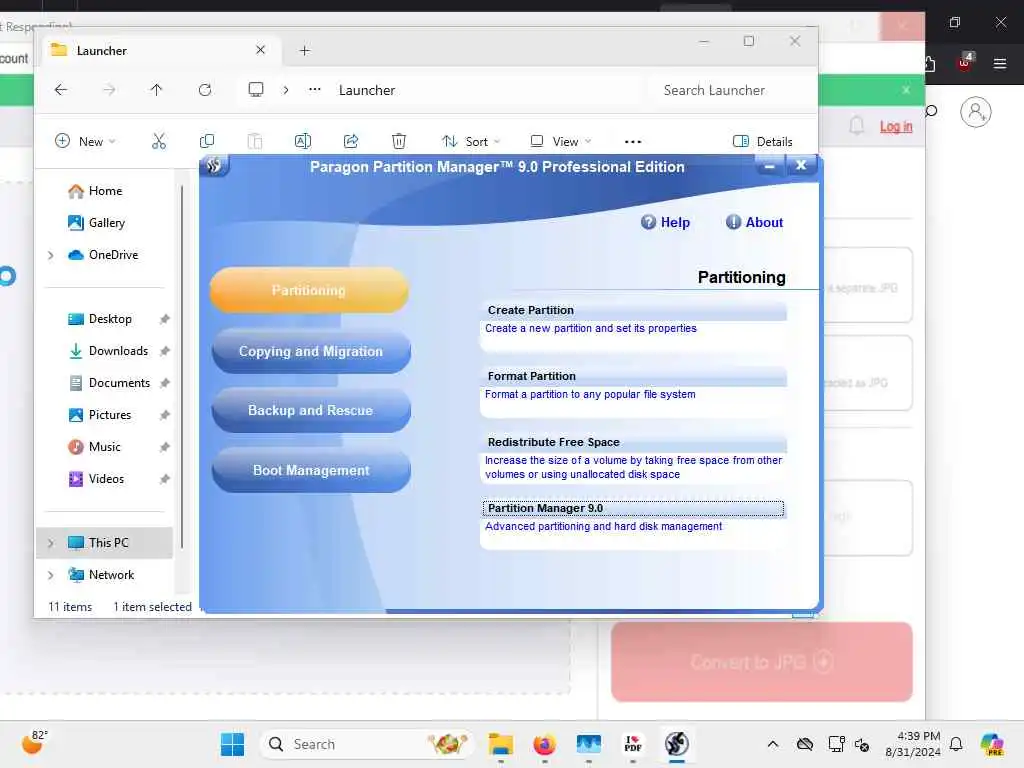Open browser hamburger menu
Image resolution: width=1024 pixels, height=768 pixels.
(x=1000, y=63)
